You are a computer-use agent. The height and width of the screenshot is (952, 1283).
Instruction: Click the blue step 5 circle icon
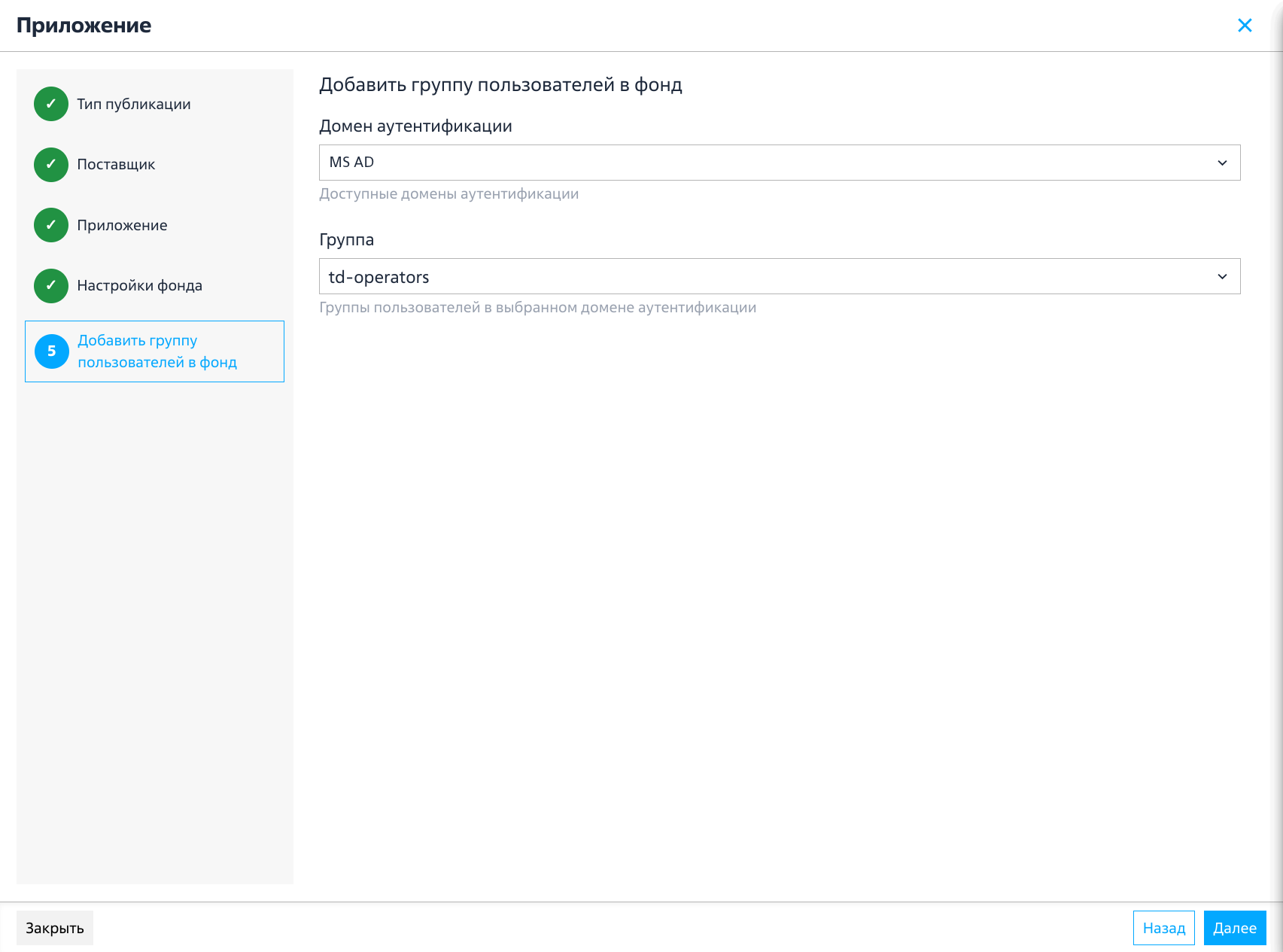[52, 351]
